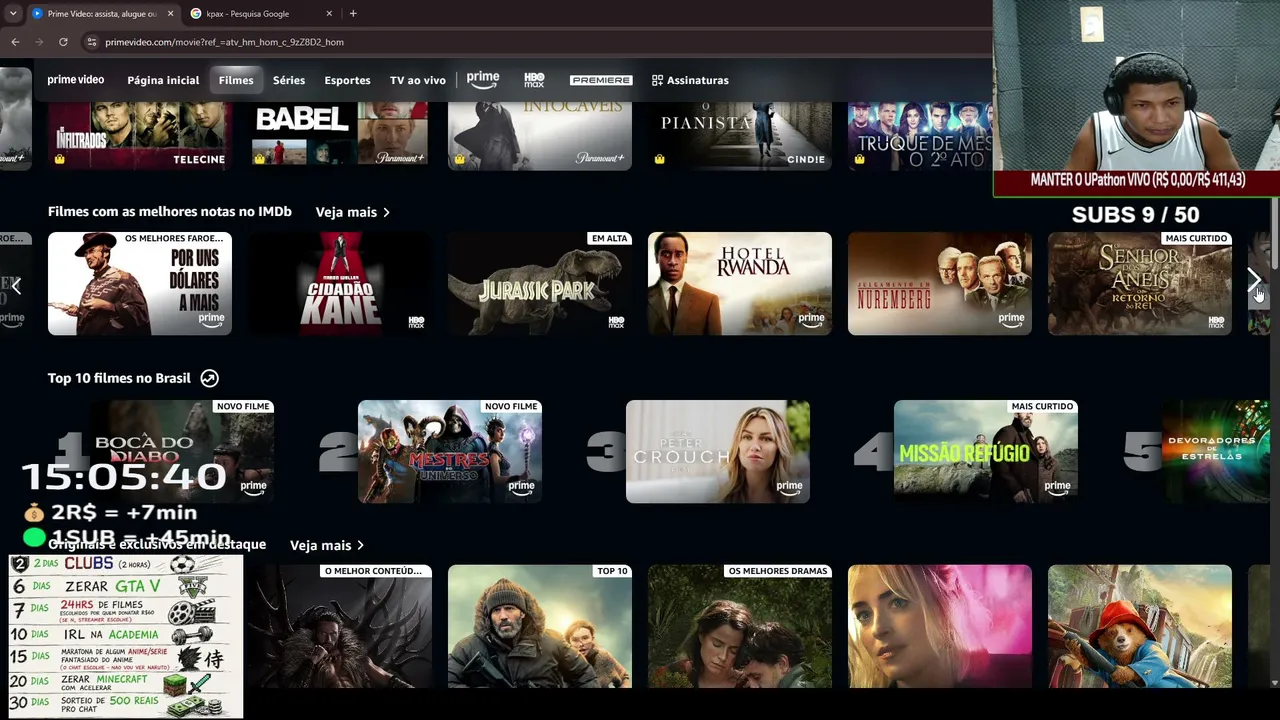Viewport: 1280px width, 720px height.
Task: Go back to the previous page
Action: [x=15, y=42]
